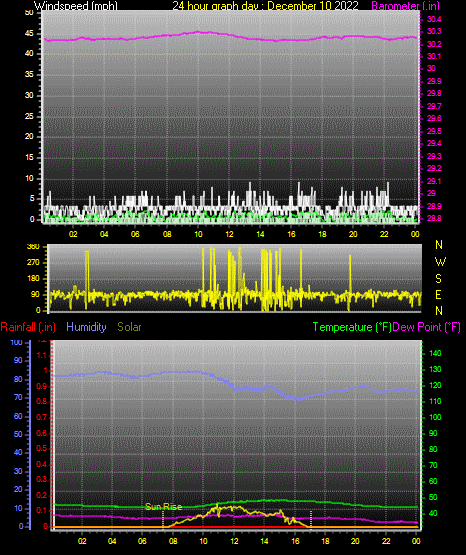
Task: Click the Dew Point (°F) legend label
Action: (427, 327)
